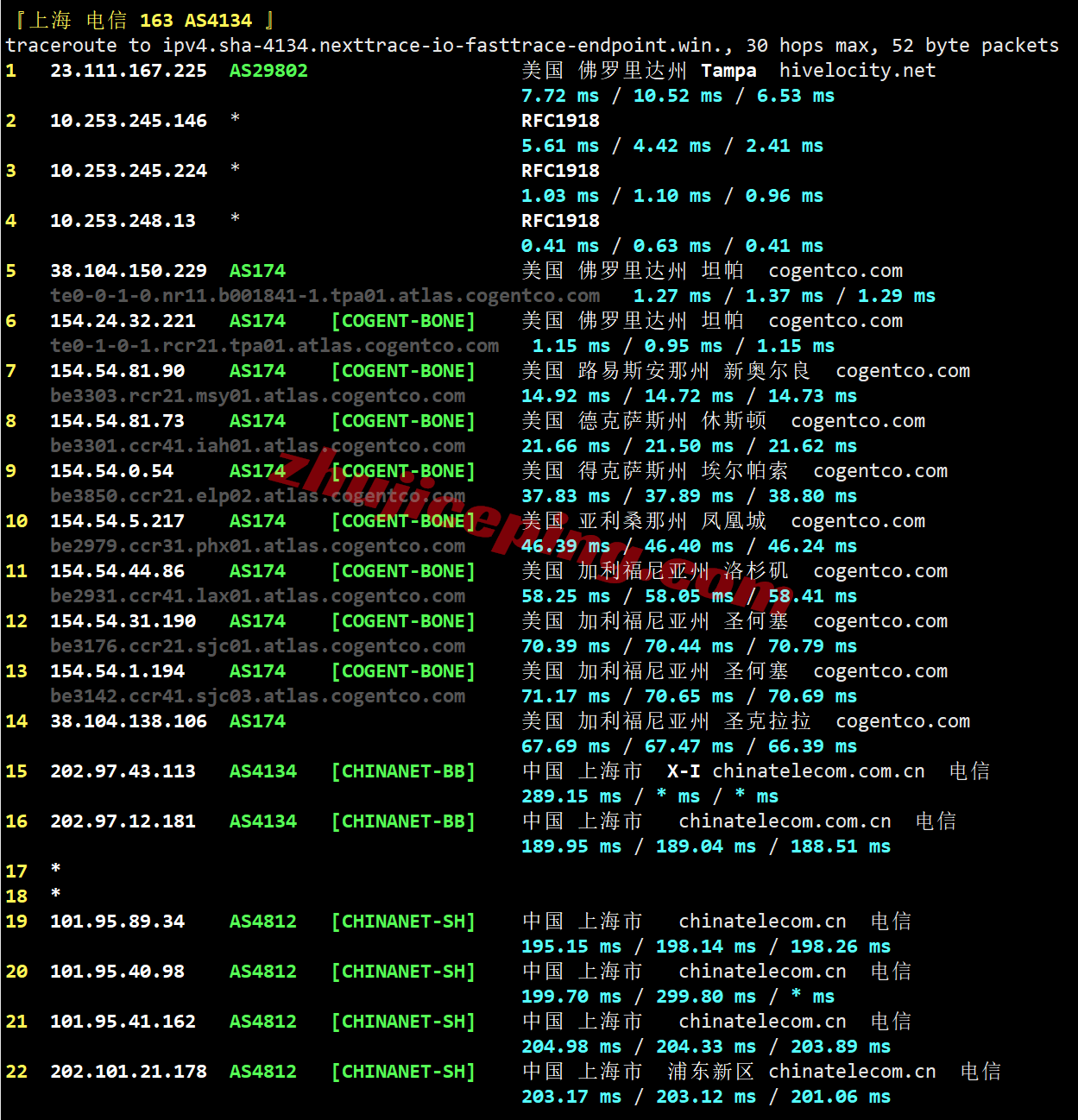Select IP 154.54.81.73 in hop 8
Image resolution: width=1078 pixels, height=1120 pixels.
pyautogui.click(x=117, y=421)
